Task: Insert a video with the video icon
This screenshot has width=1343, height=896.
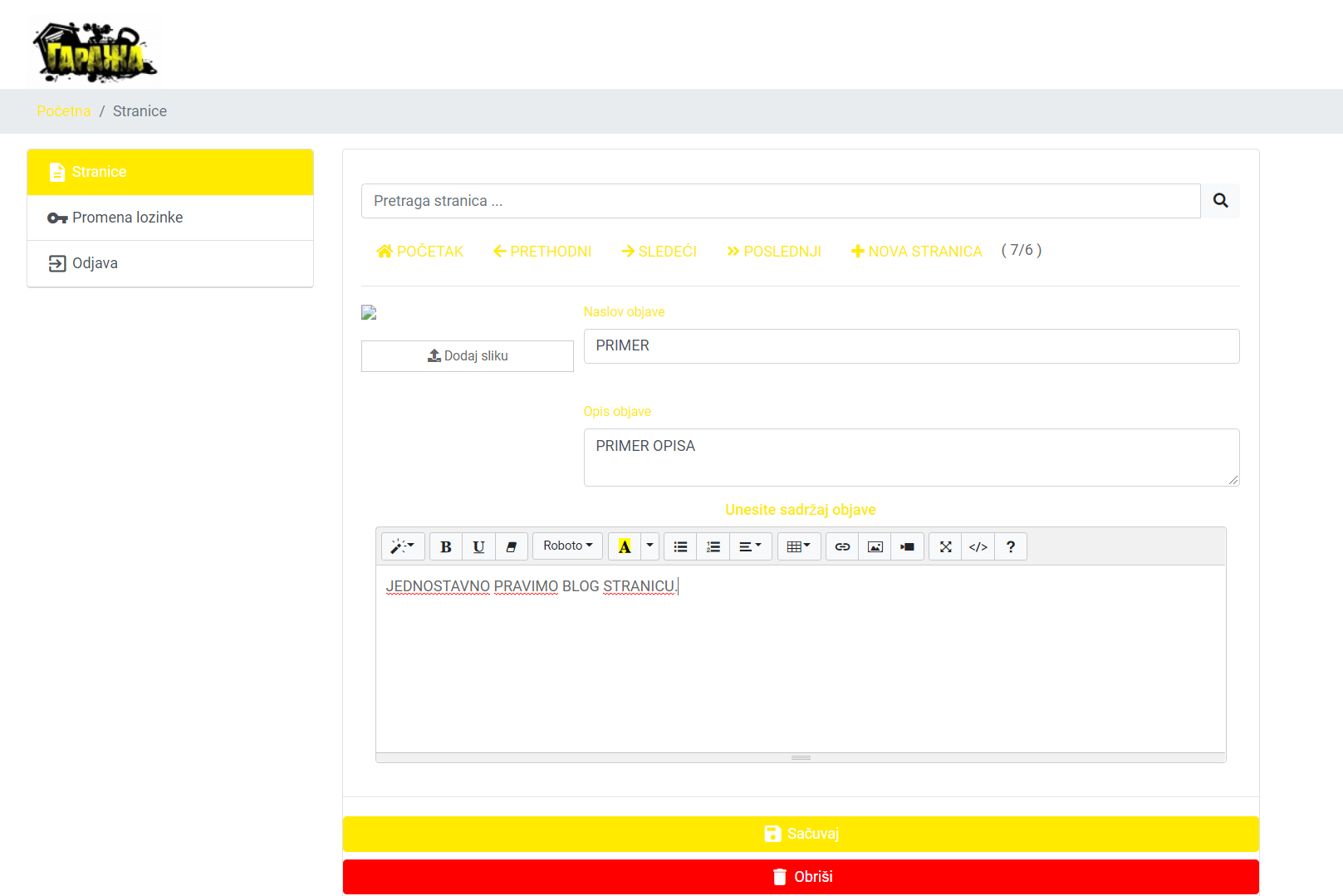Action: click(x=908, y=546)
